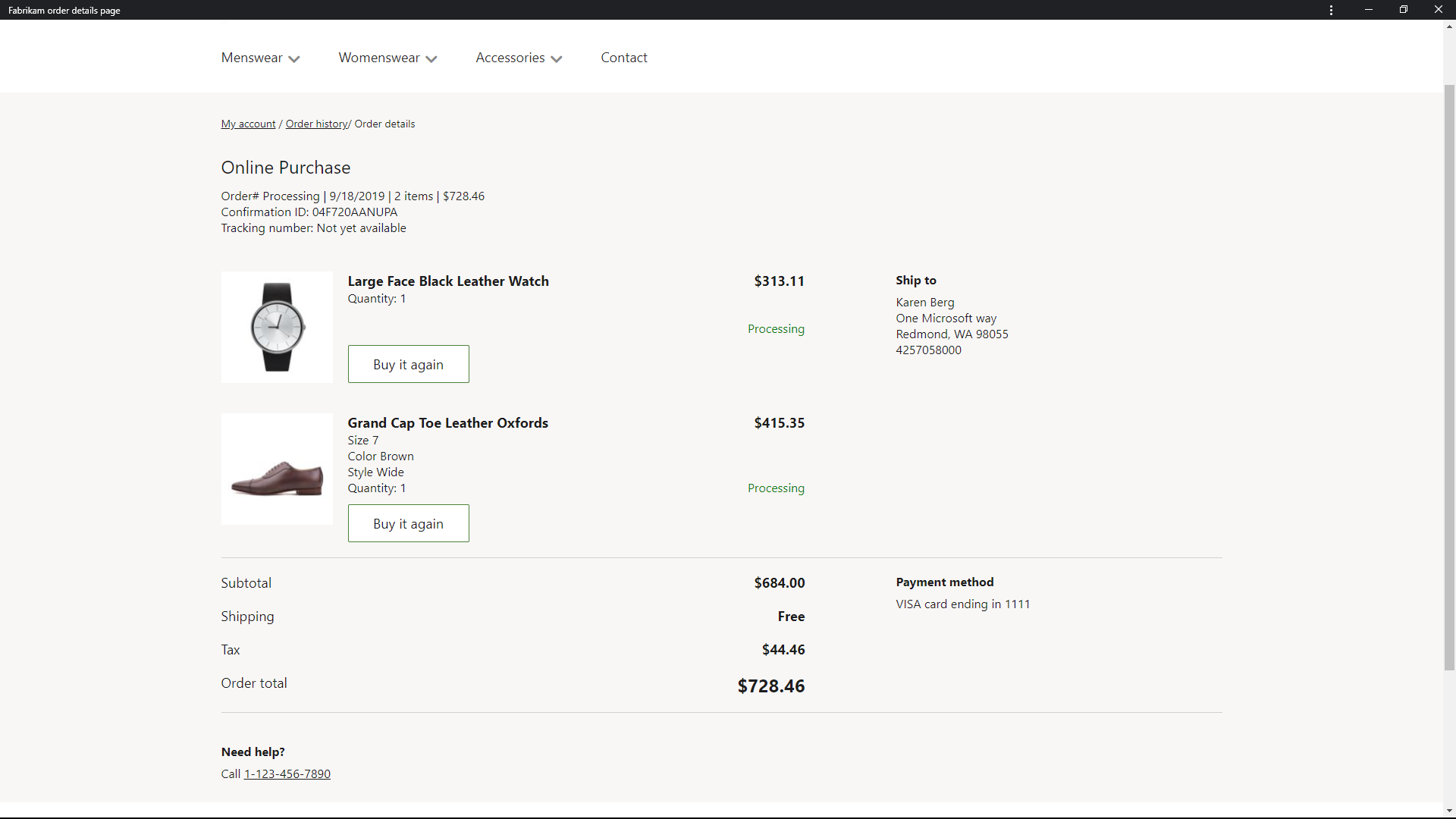This screenshot has height=819, width=1456.
Task: Click Buy it again for the watch
Action: tap(408, 364)
